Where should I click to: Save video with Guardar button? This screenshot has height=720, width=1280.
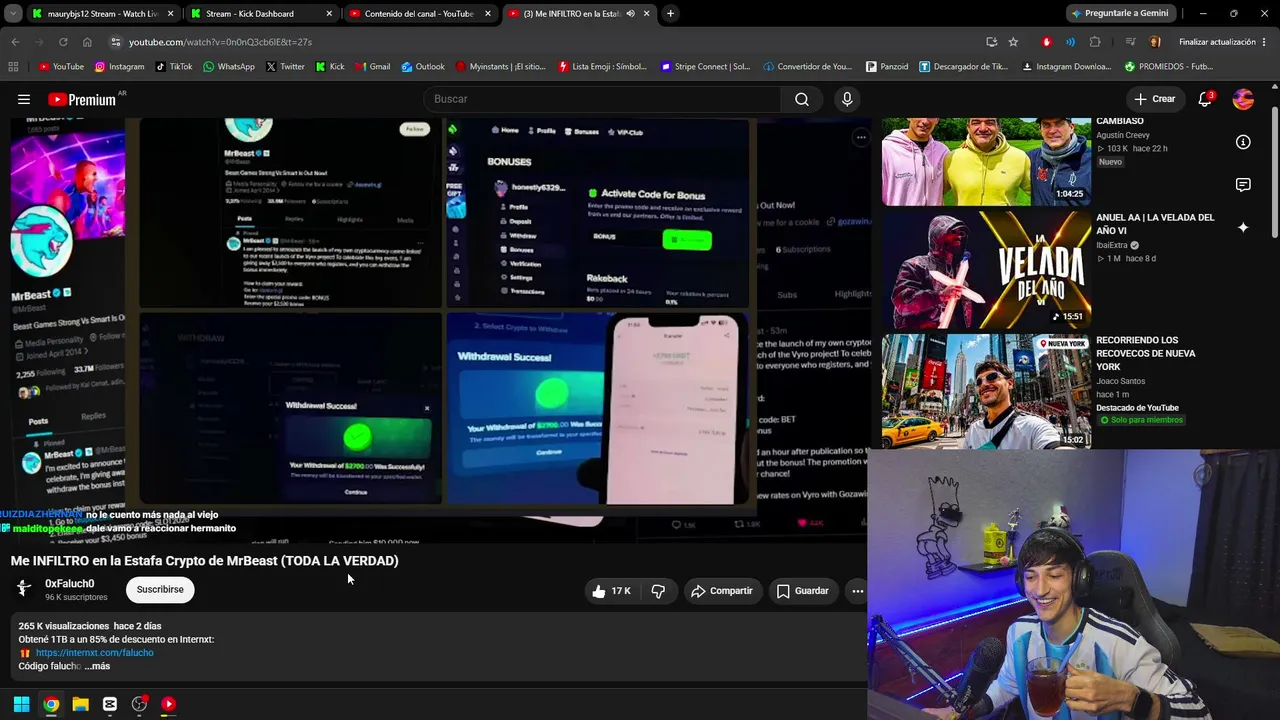[802, 591]
